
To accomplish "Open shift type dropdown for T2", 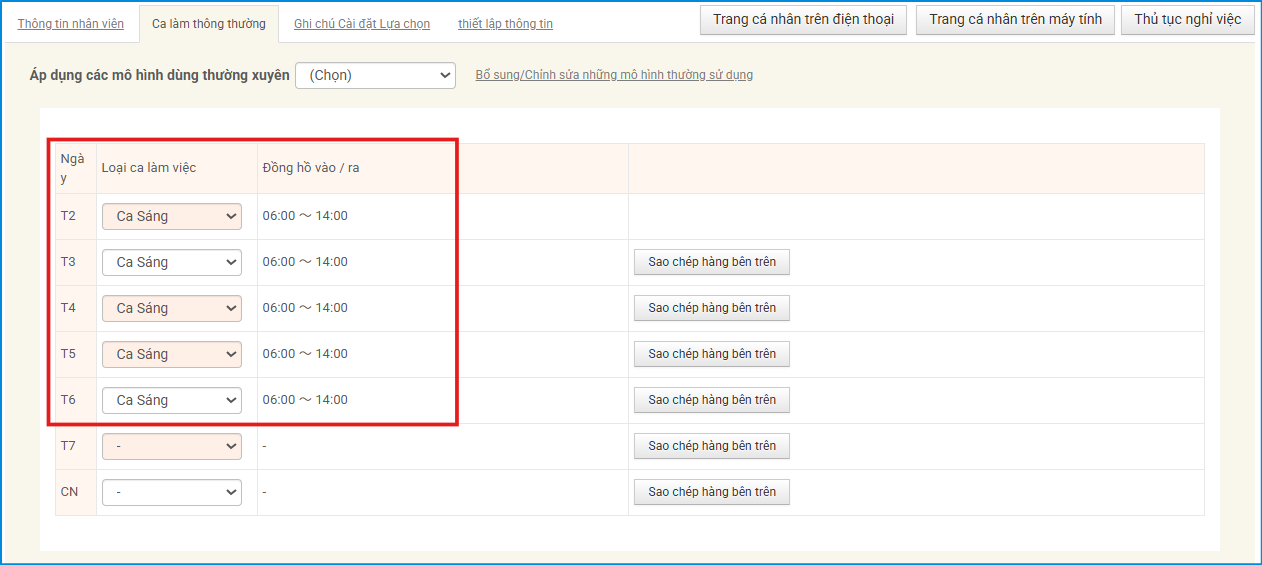I will [x=172, y=216].
